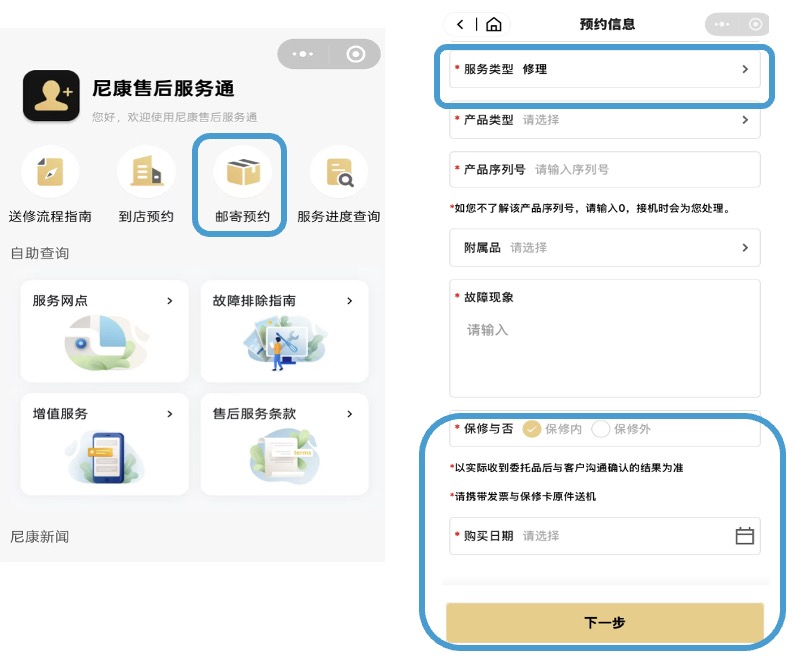Click the home icon in header

click(493, 24)
